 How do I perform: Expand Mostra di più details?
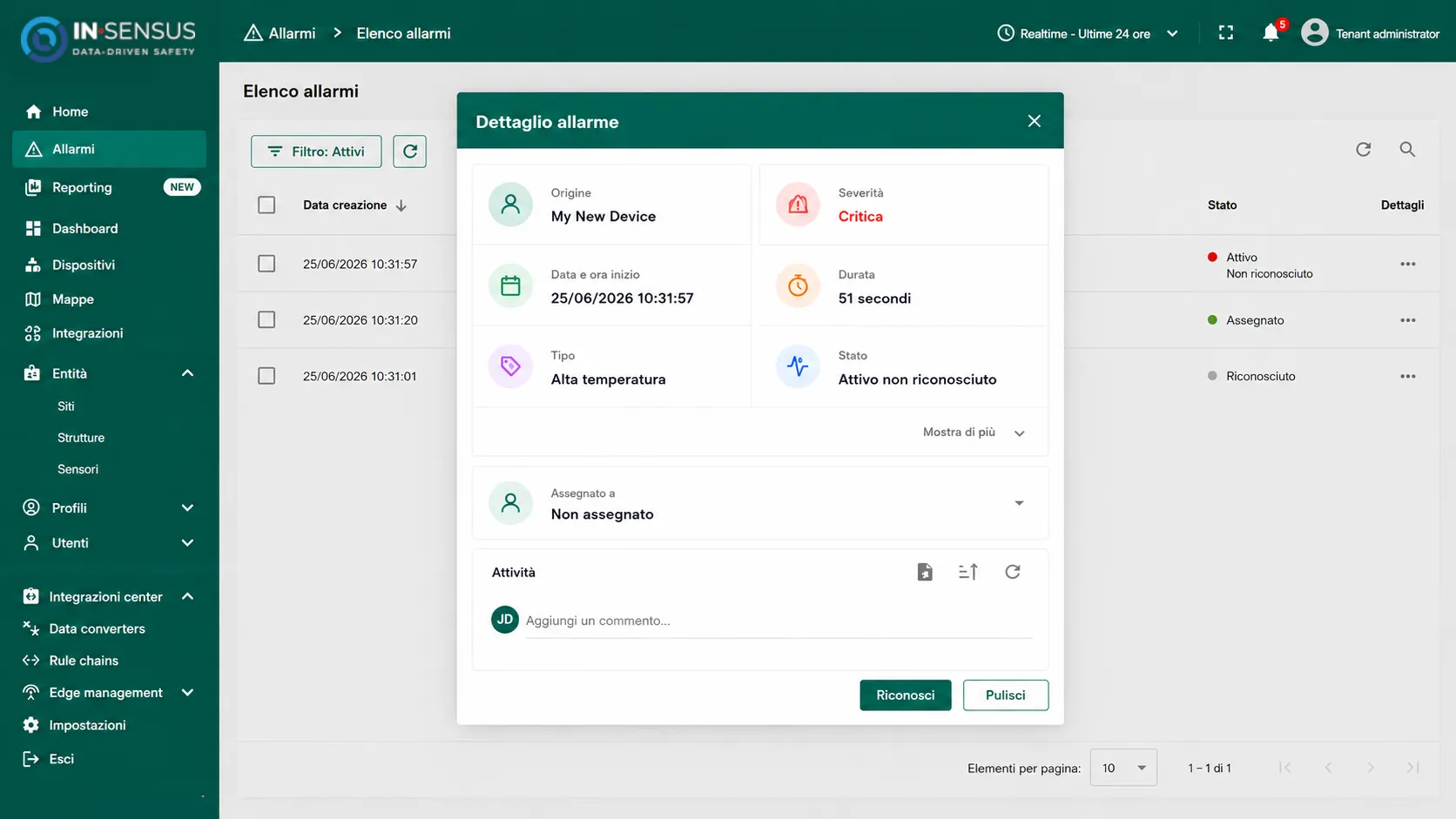[974, 433]
